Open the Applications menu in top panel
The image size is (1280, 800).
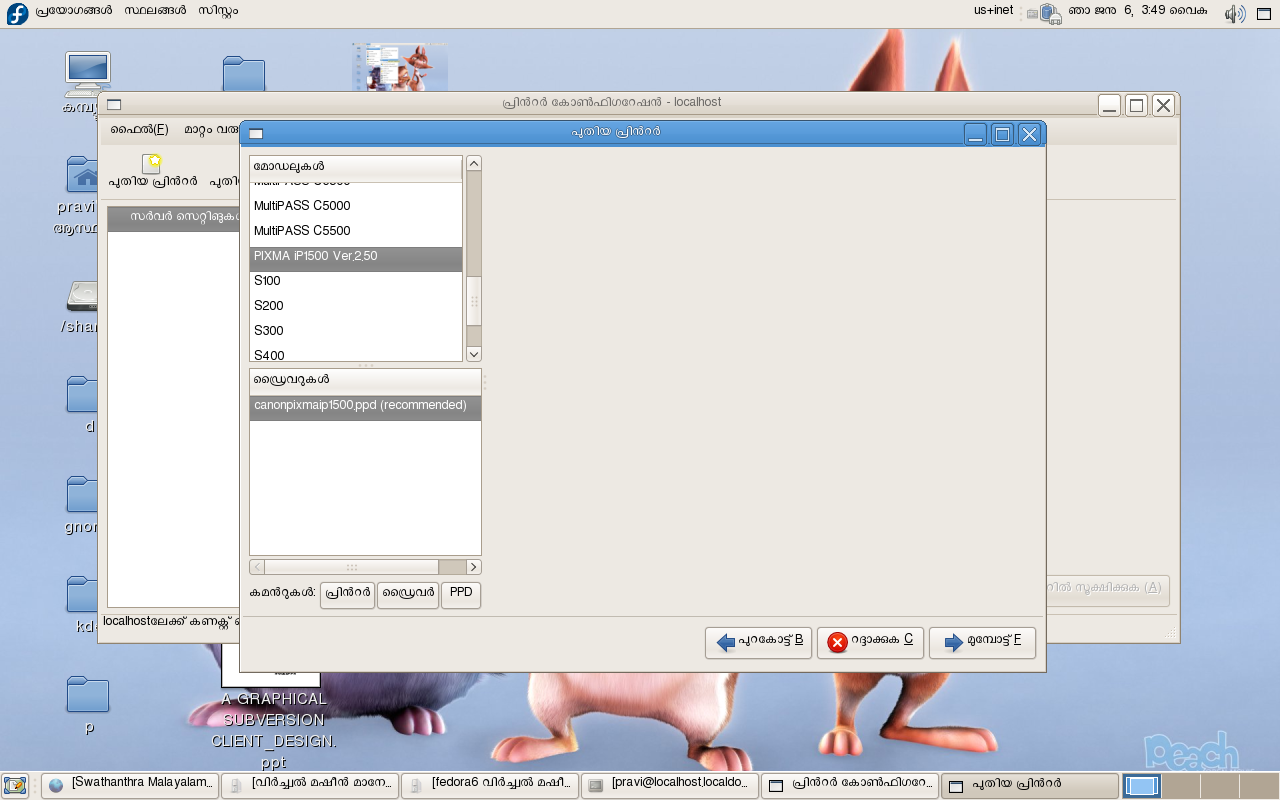(x=73, y=11)
